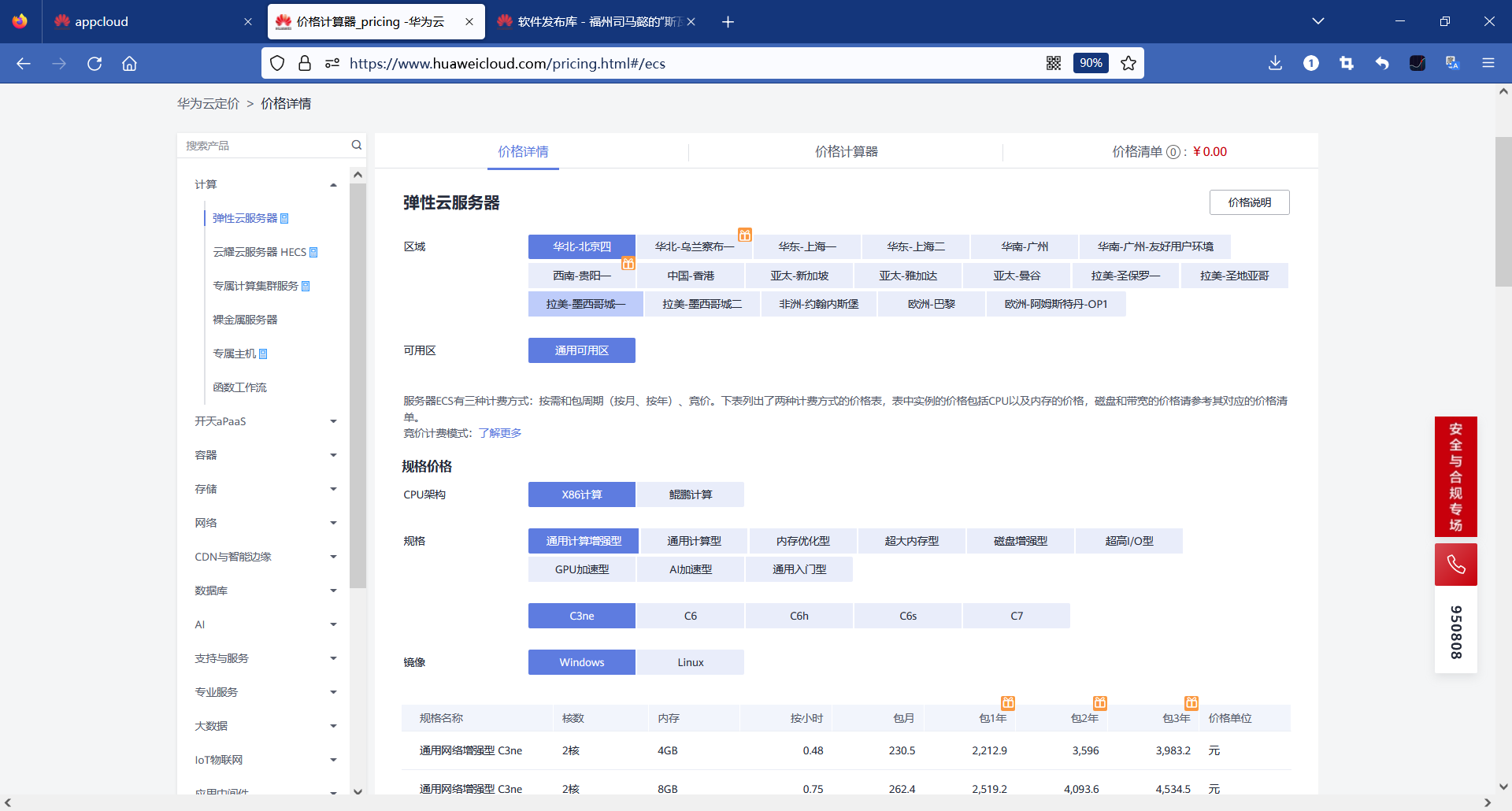The image size is (1512, 811).
Task: Click the sidebar scrollbar thumb
Action: [x=358, y=386]
